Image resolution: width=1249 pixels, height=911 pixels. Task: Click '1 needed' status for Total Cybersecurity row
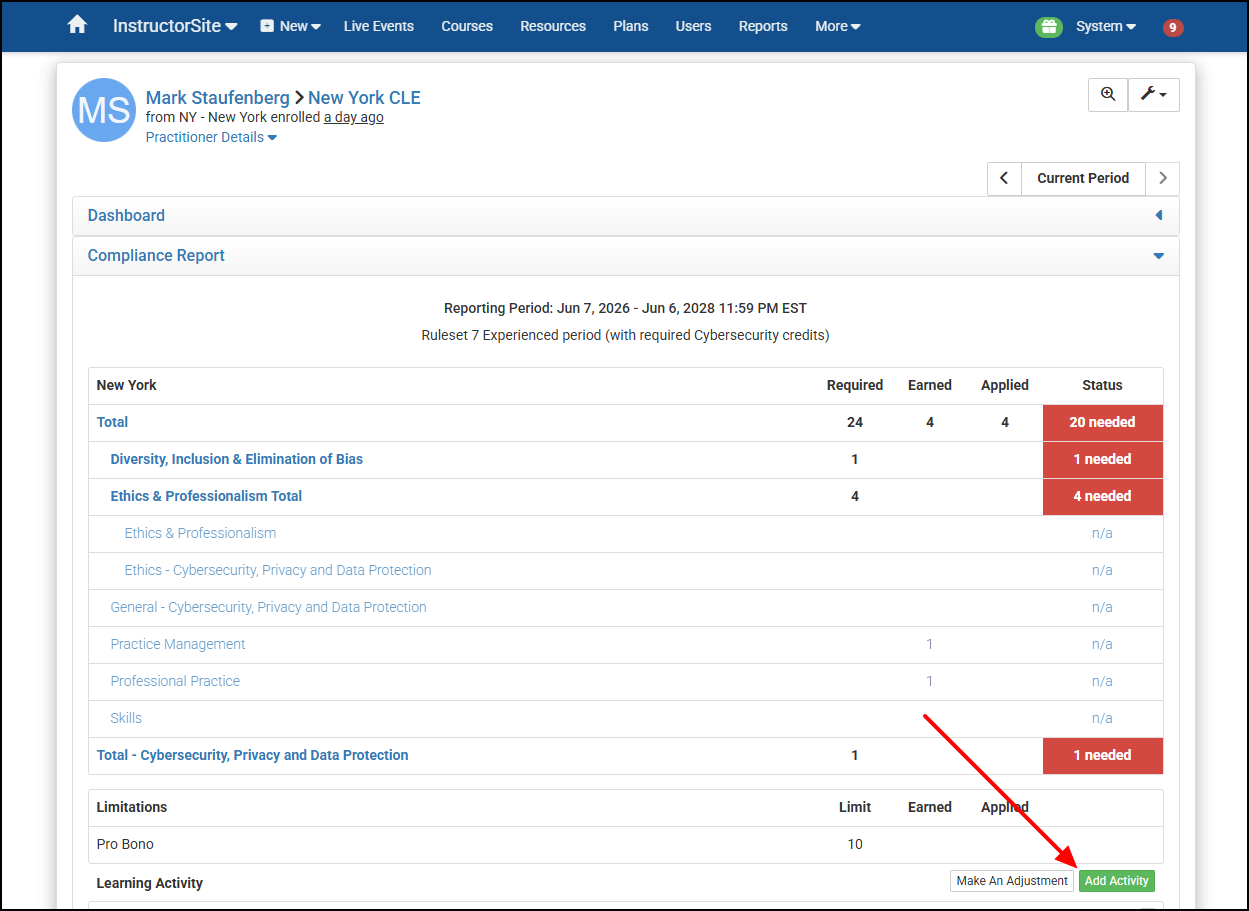[1102, 755]
